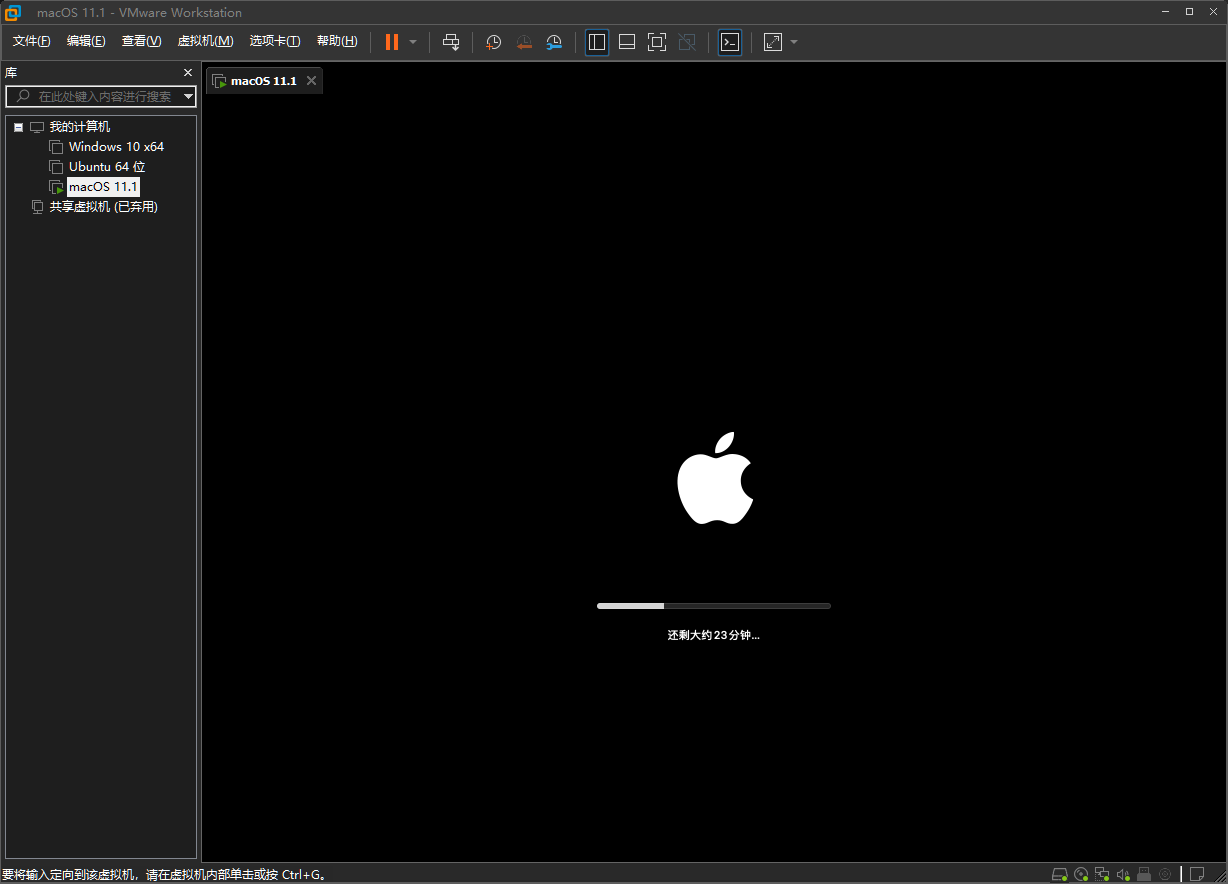Select 我的计算机 in the library
Image resolution: width=1228 pixels, height=884 pixels.
click(x=80, y=127)
